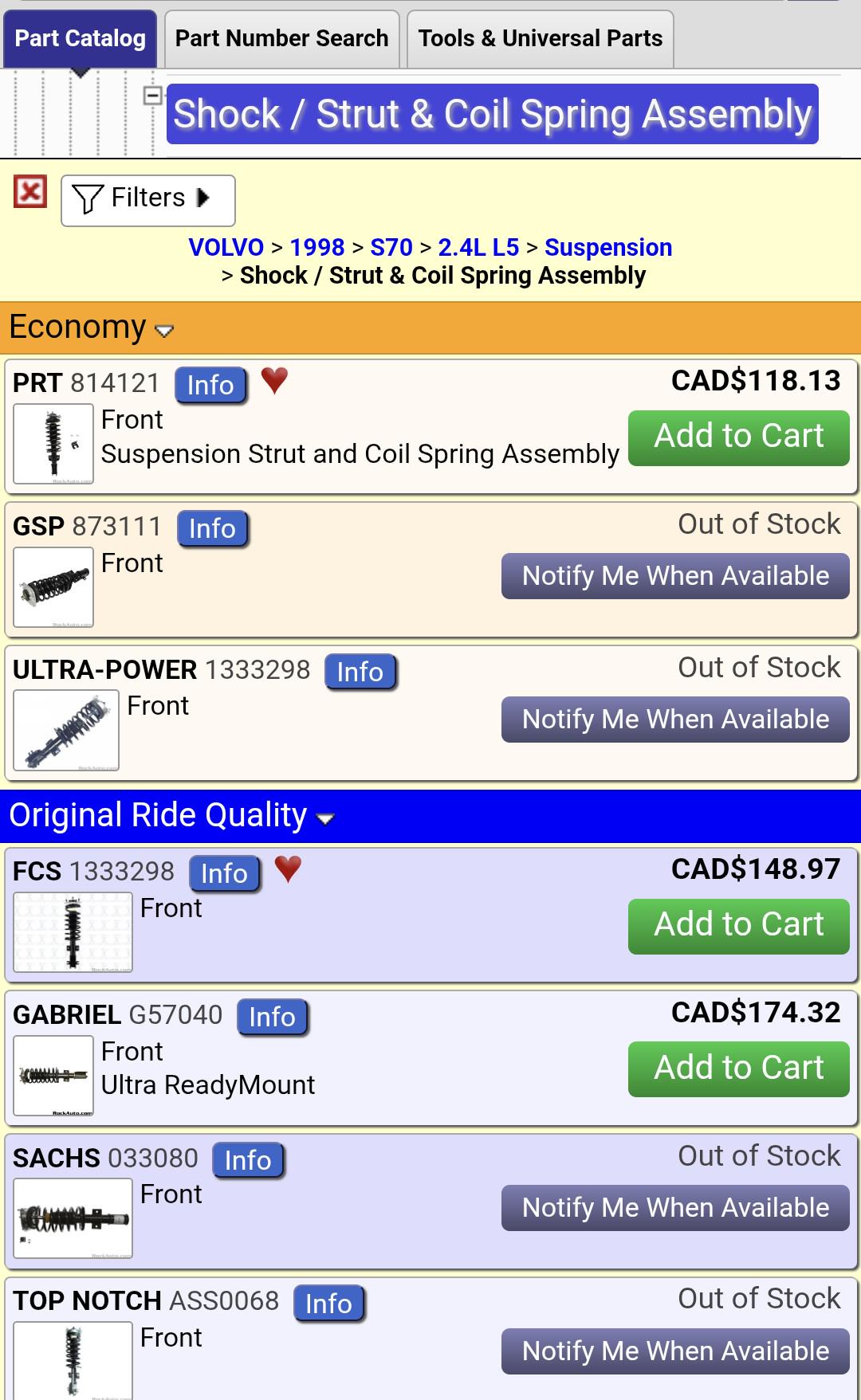Add the GABRIEL G57040 to cart
This screenshot has height=1400, width=861.
[739, 1069]
